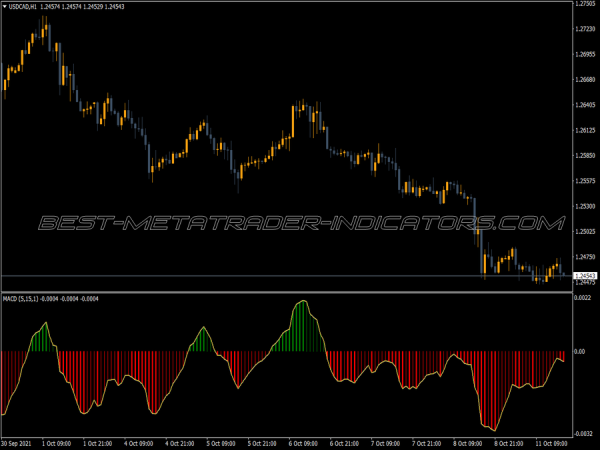Click the 1.25850 price axis label
The image size is (600, 450).
[x=585, y=156]
